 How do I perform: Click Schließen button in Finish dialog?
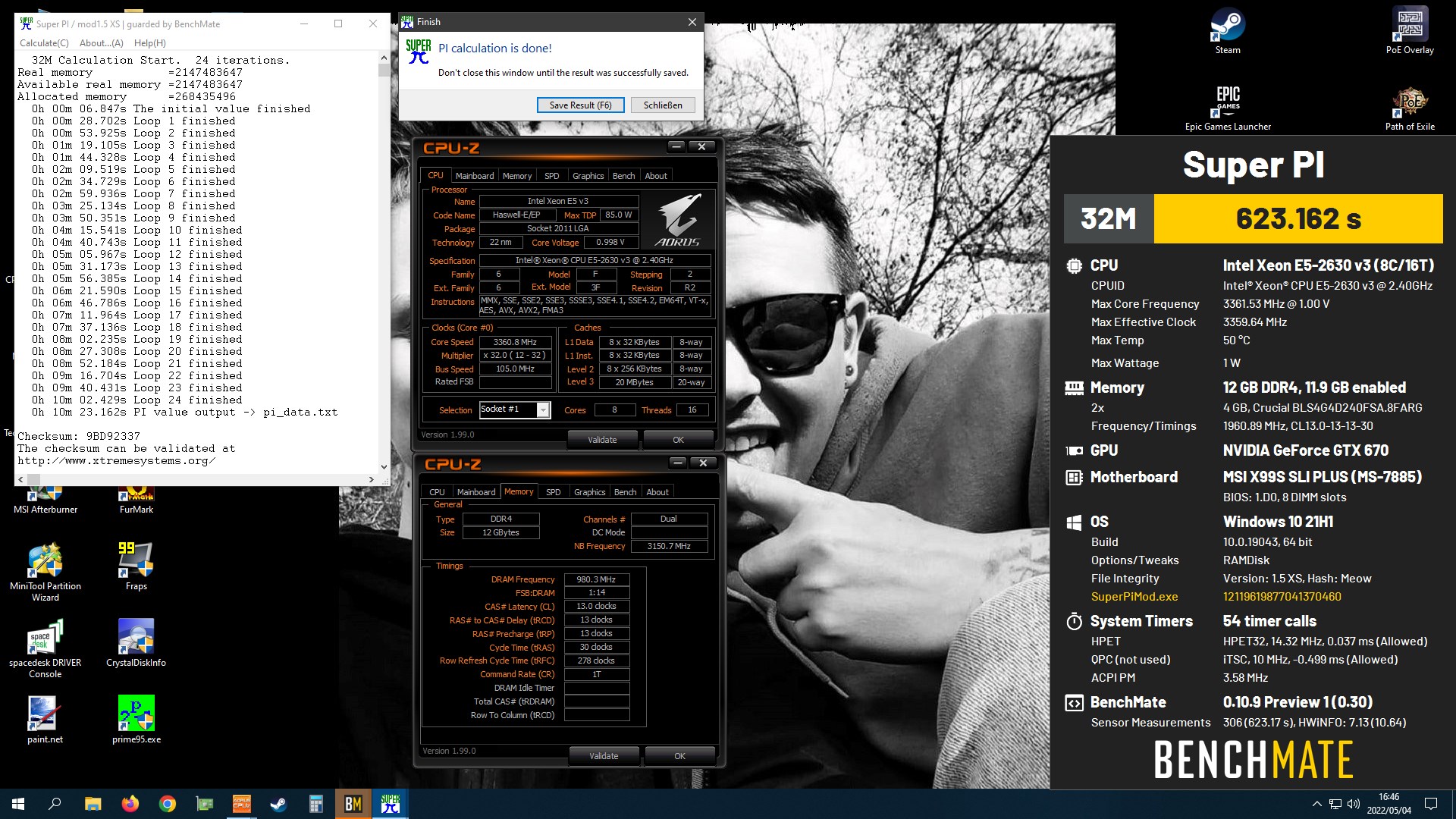[x=663, y=105]
